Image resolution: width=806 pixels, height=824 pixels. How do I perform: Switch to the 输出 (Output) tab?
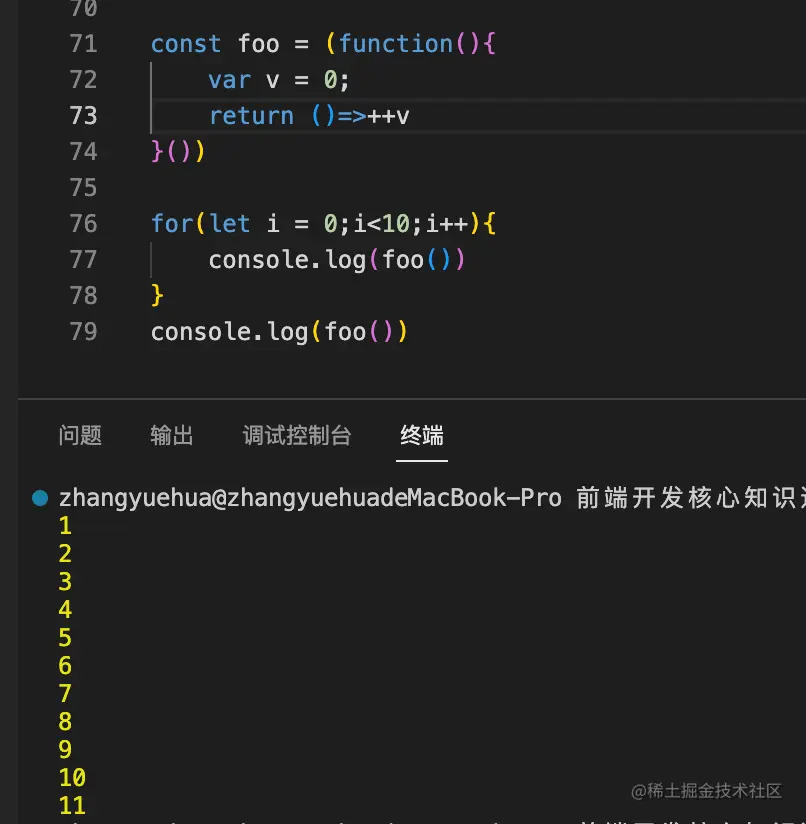tap(171, 435)
